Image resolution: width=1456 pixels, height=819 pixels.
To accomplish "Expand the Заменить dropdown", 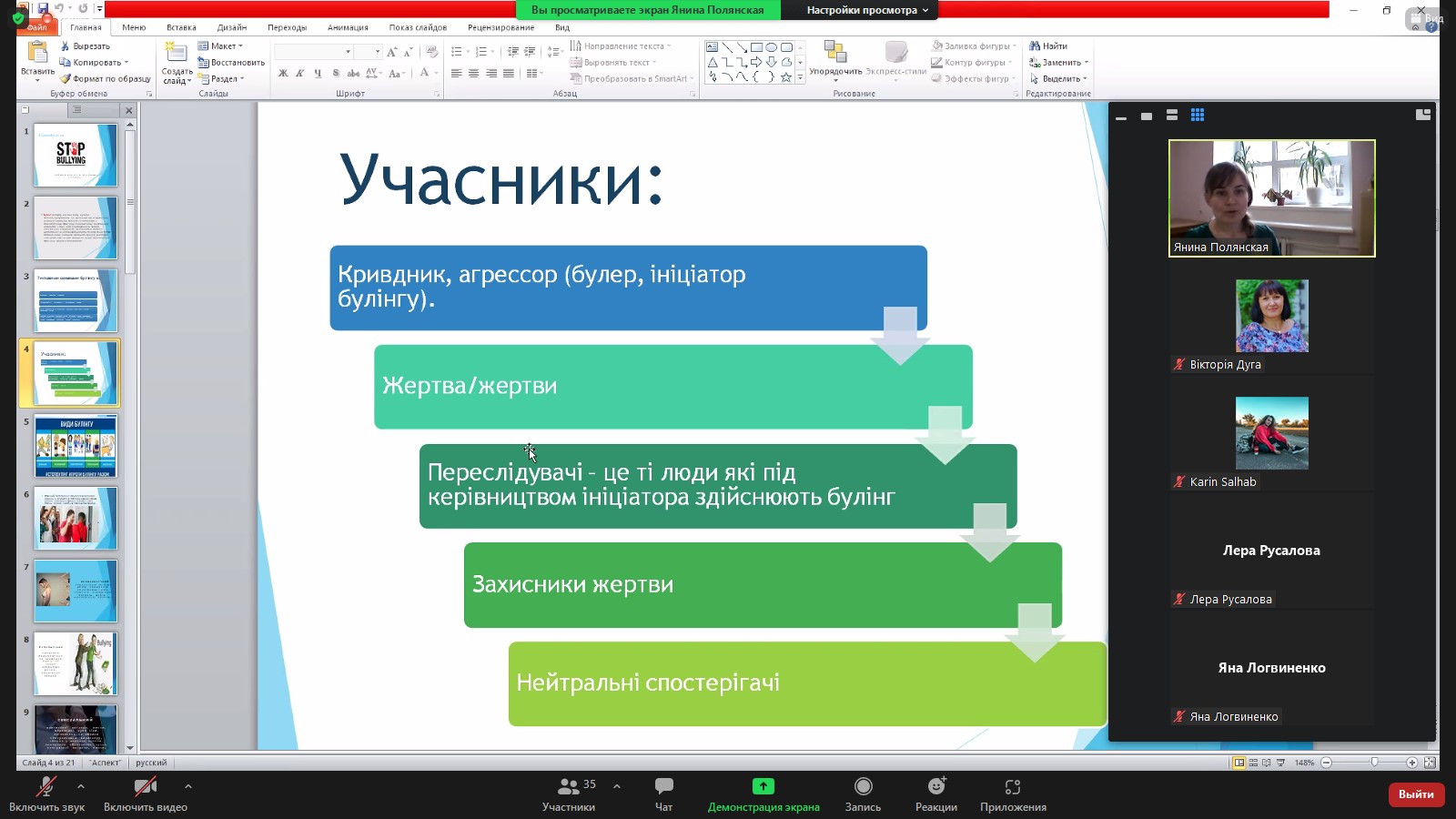I will pos(1087,63).
